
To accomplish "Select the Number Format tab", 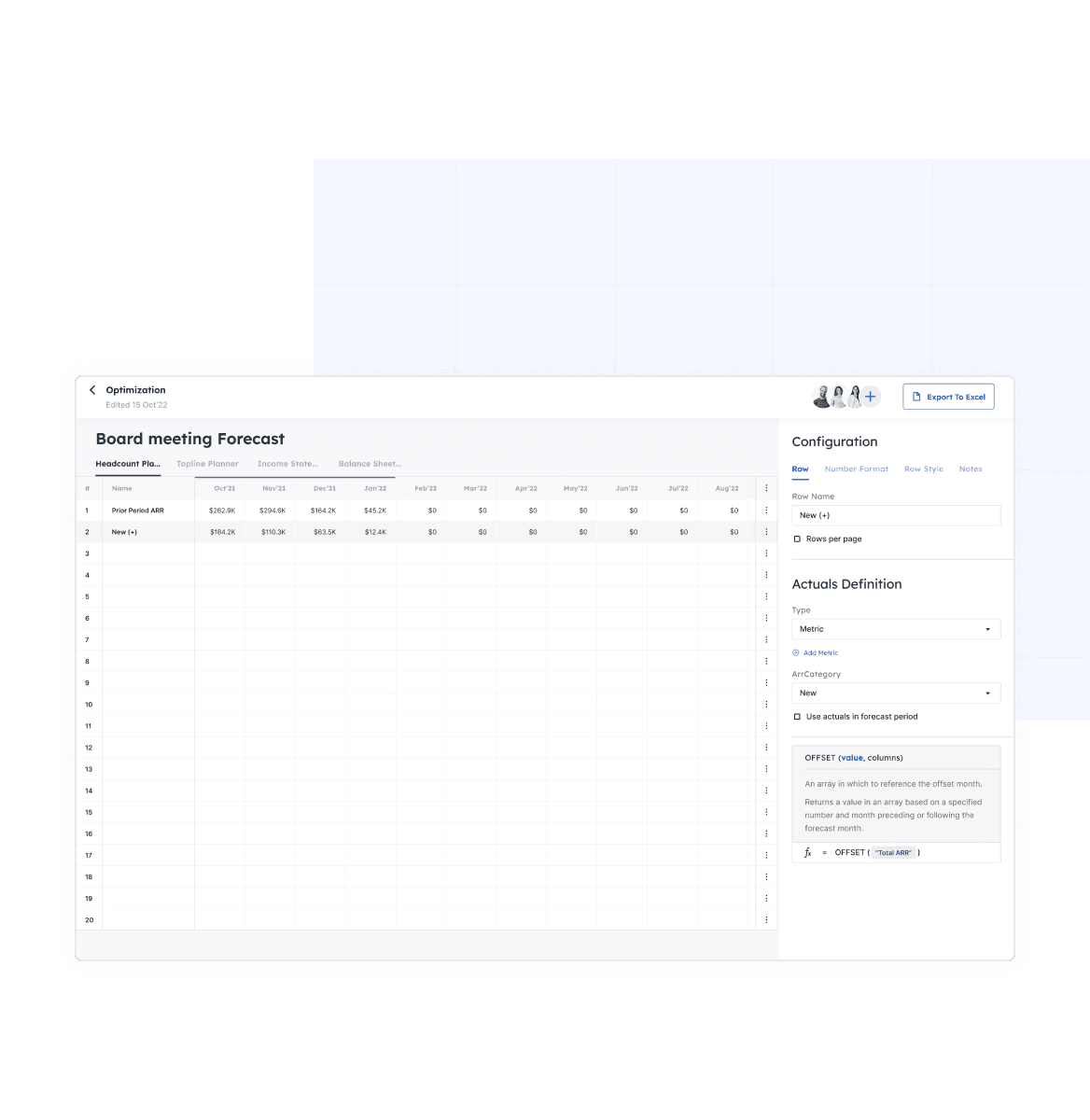I will pos(857,469).
